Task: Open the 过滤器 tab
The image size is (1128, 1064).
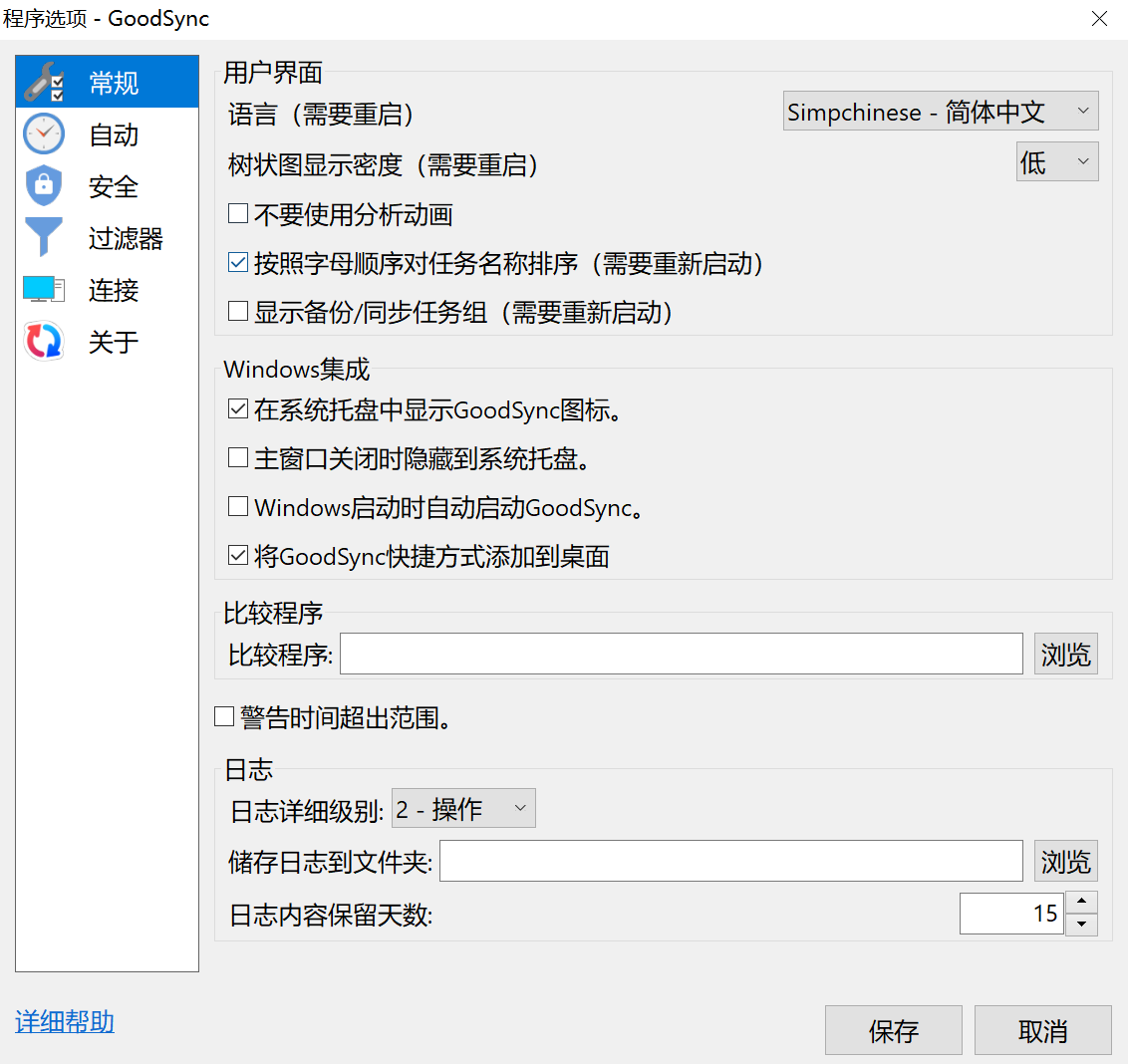Action: point(108,237)
